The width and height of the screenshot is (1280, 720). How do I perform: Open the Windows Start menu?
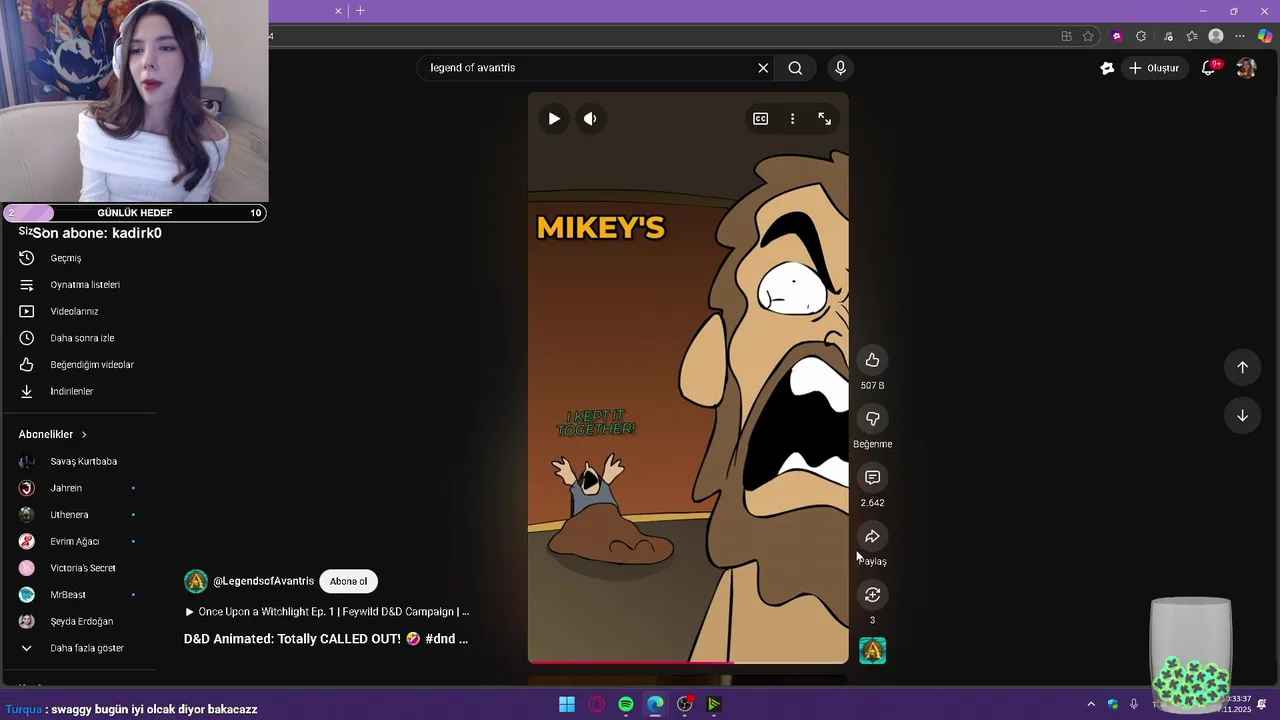click(x=567, y=705)
